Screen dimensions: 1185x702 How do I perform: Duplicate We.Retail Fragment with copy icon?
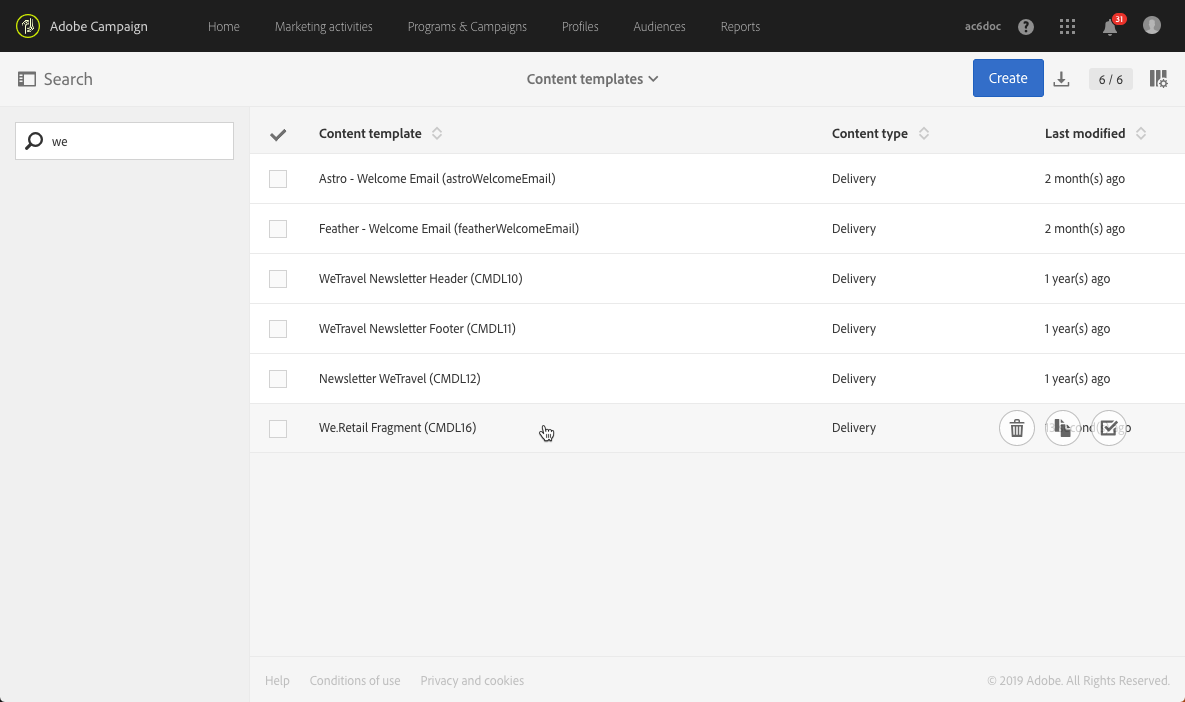pos(1063,428)
